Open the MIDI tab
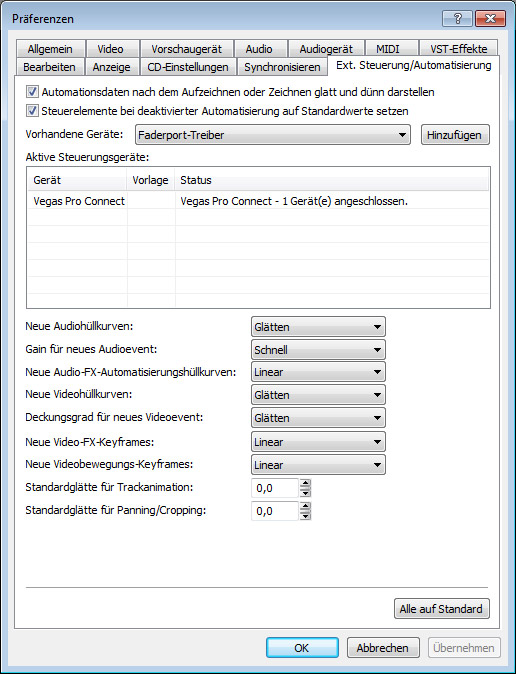Image resolution: width=516 pixels, height=674 pixels. [x=388, y=49]
